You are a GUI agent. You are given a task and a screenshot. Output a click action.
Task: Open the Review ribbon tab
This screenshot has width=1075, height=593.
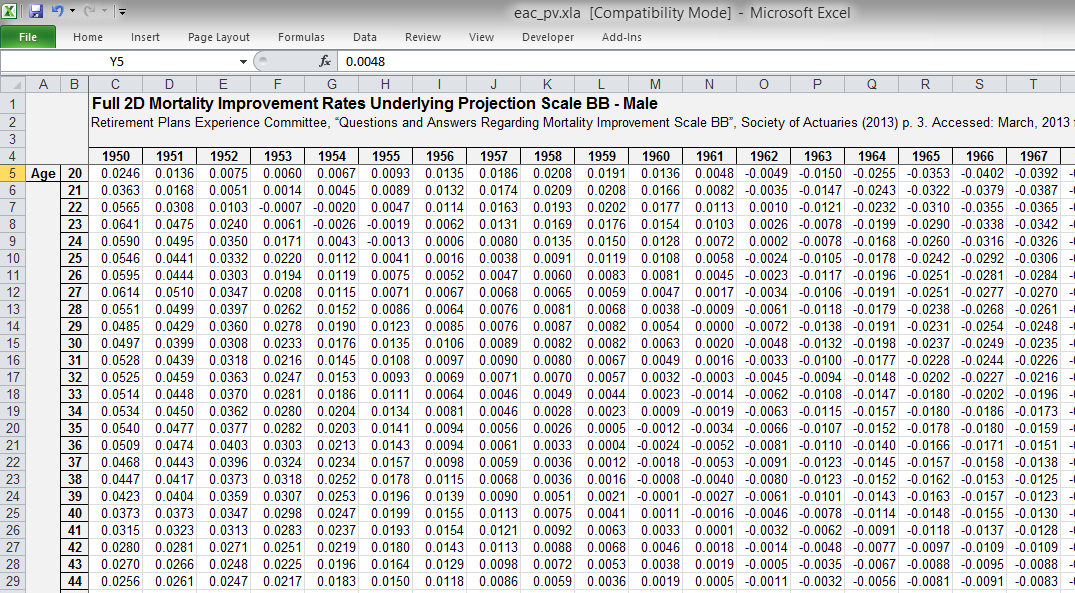[422, 37]
